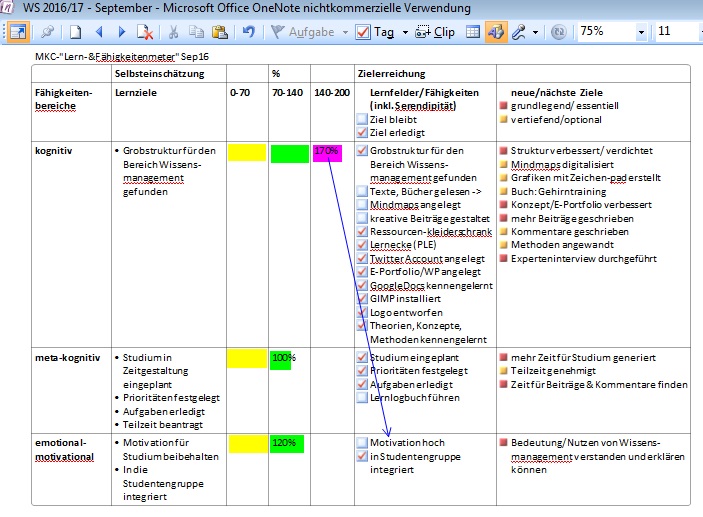Toggle the 'Twitter Account angelegt' checkbox

362,258
